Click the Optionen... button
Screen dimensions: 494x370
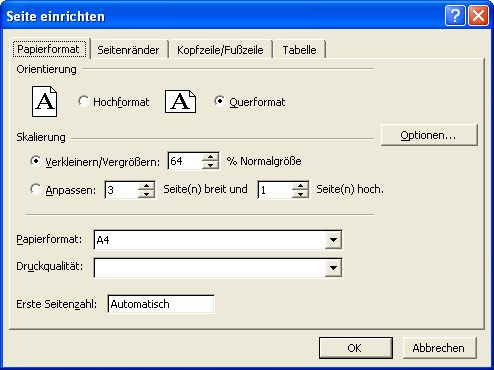coord(429,135)
